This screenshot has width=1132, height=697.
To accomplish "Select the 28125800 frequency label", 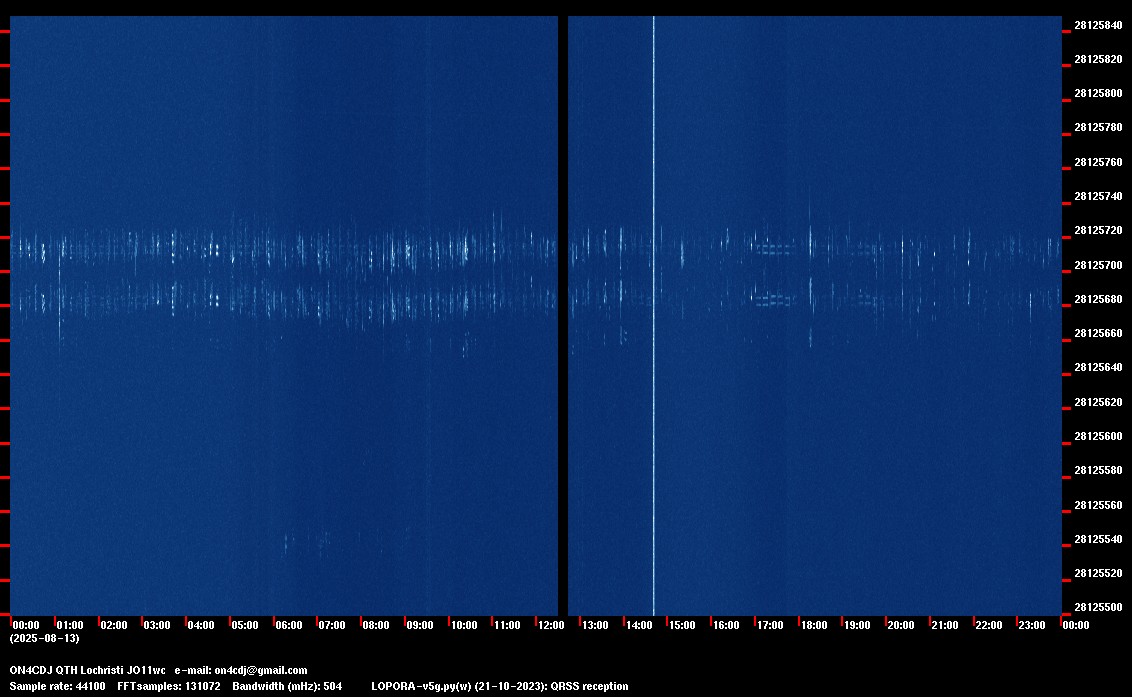I will 1098,93.
